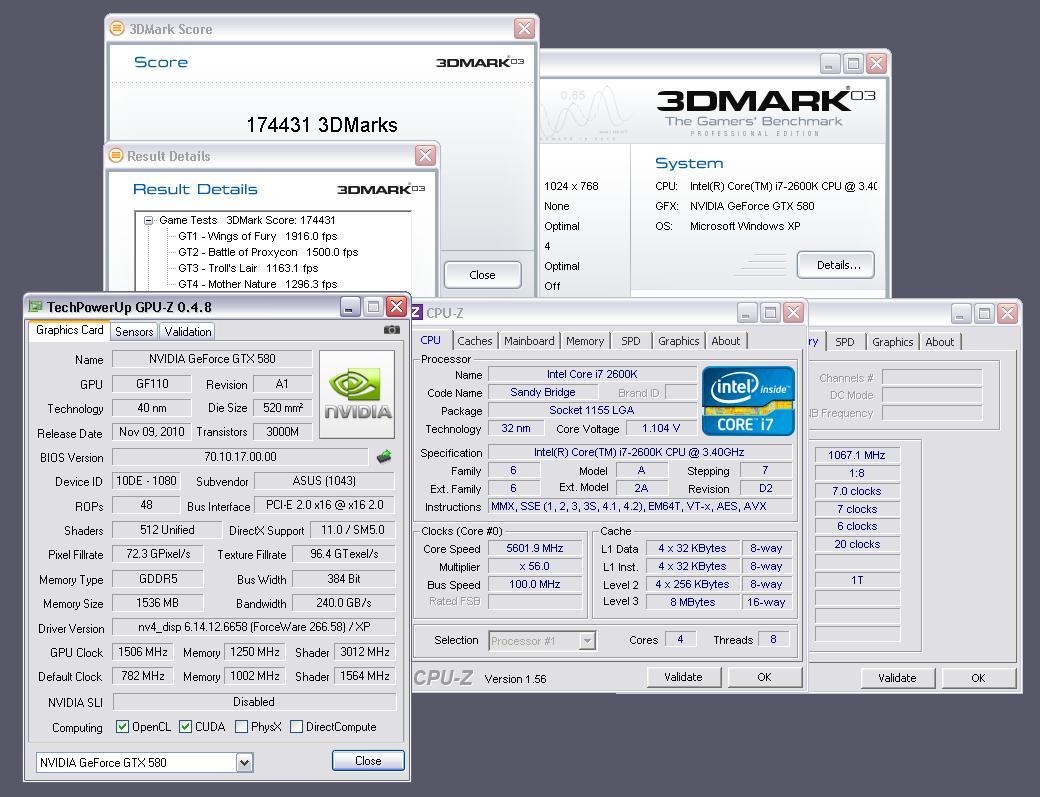
Task: Click Result Details window title icon
Action: [116, 155]
